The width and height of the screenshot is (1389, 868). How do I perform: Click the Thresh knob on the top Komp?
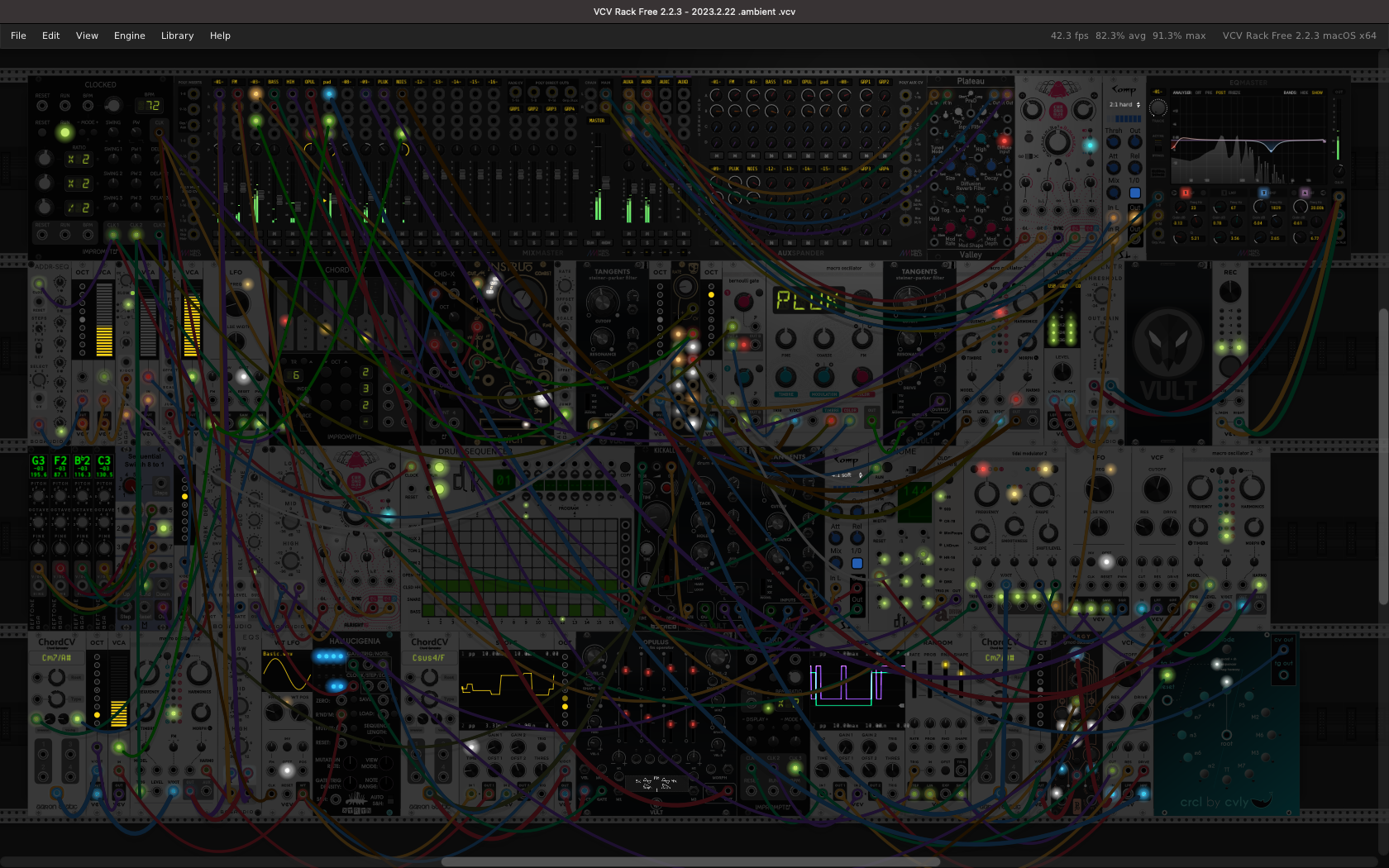click(1114, 142)
